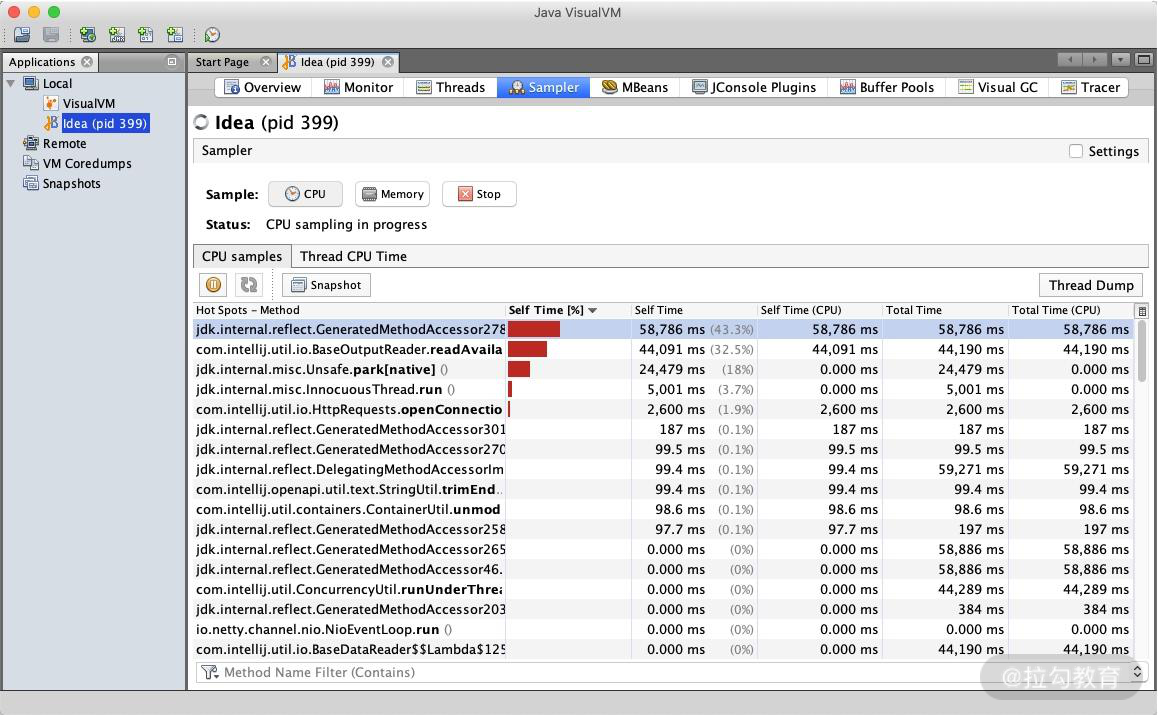Click the refresh results icon
This screenshot has height=715, width=1158.
[248, 285]
